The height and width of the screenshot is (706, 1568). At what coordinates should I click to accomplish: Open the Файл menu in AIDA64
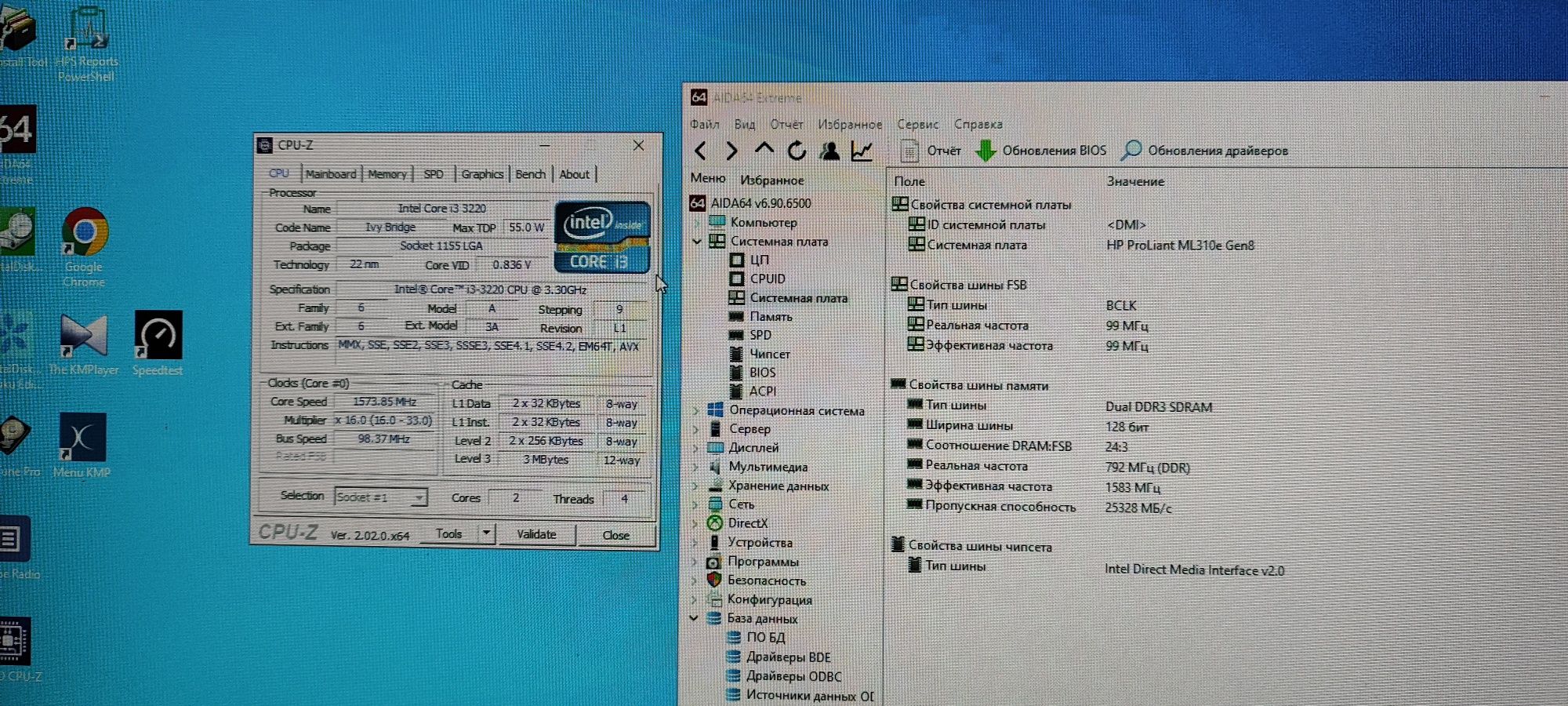coord(705,124)
